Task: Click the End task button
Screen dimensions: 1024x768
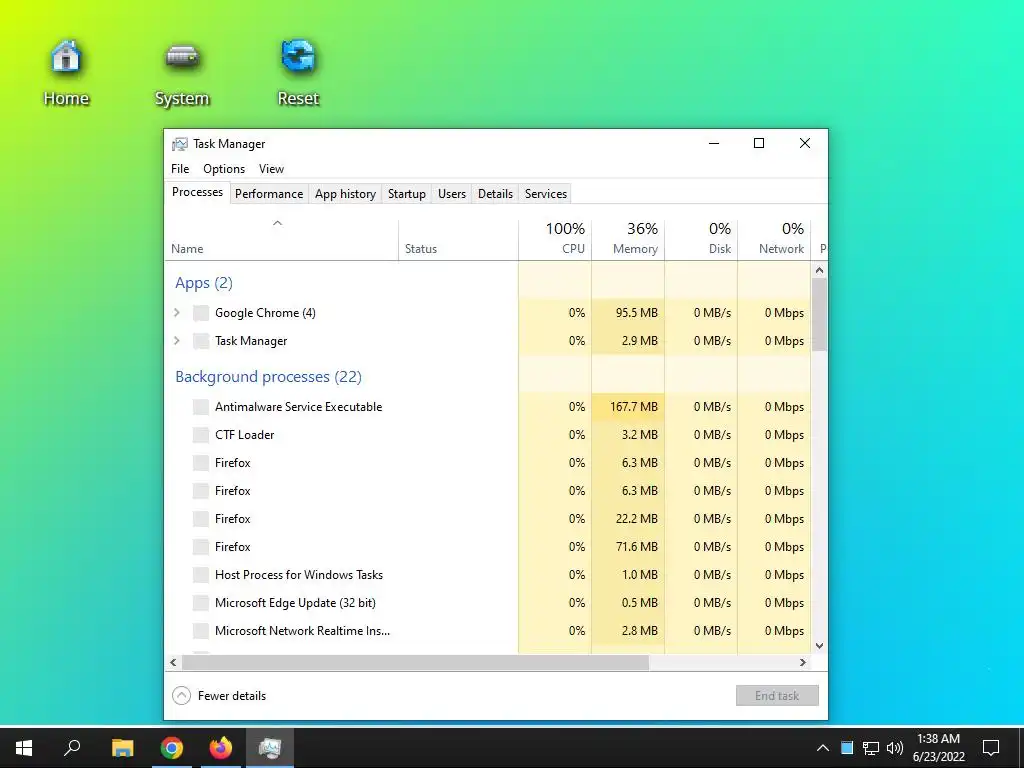Action: [x=777, y=696]
